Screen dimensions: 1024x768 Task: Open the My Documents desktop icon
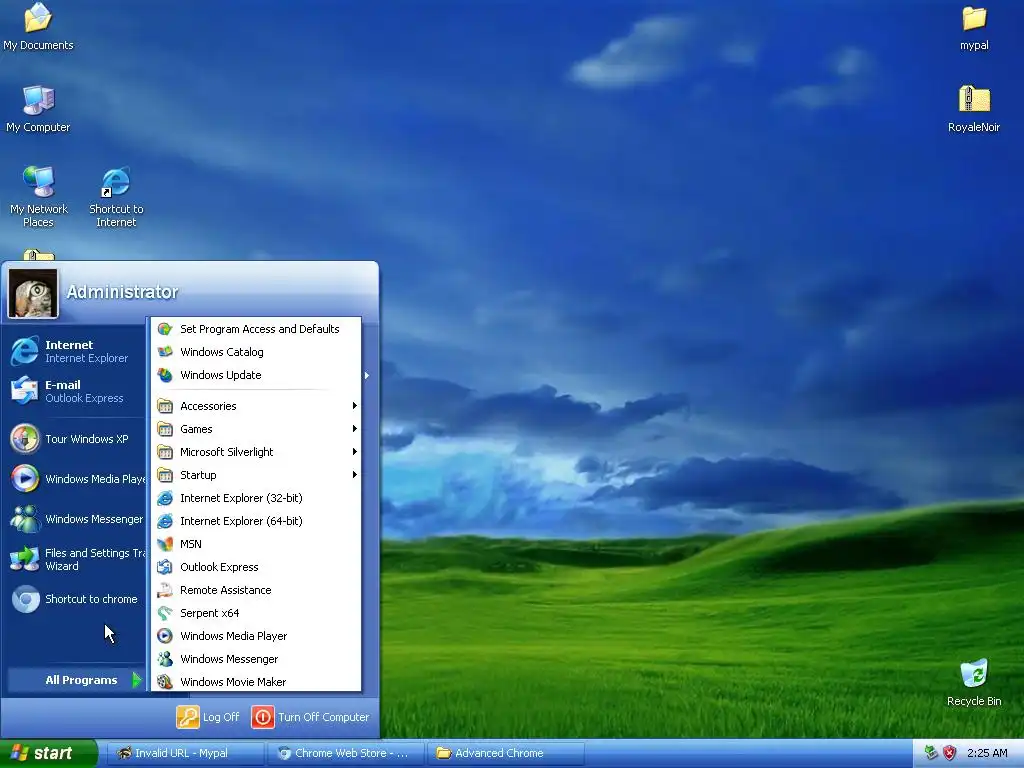coord(38,26)
